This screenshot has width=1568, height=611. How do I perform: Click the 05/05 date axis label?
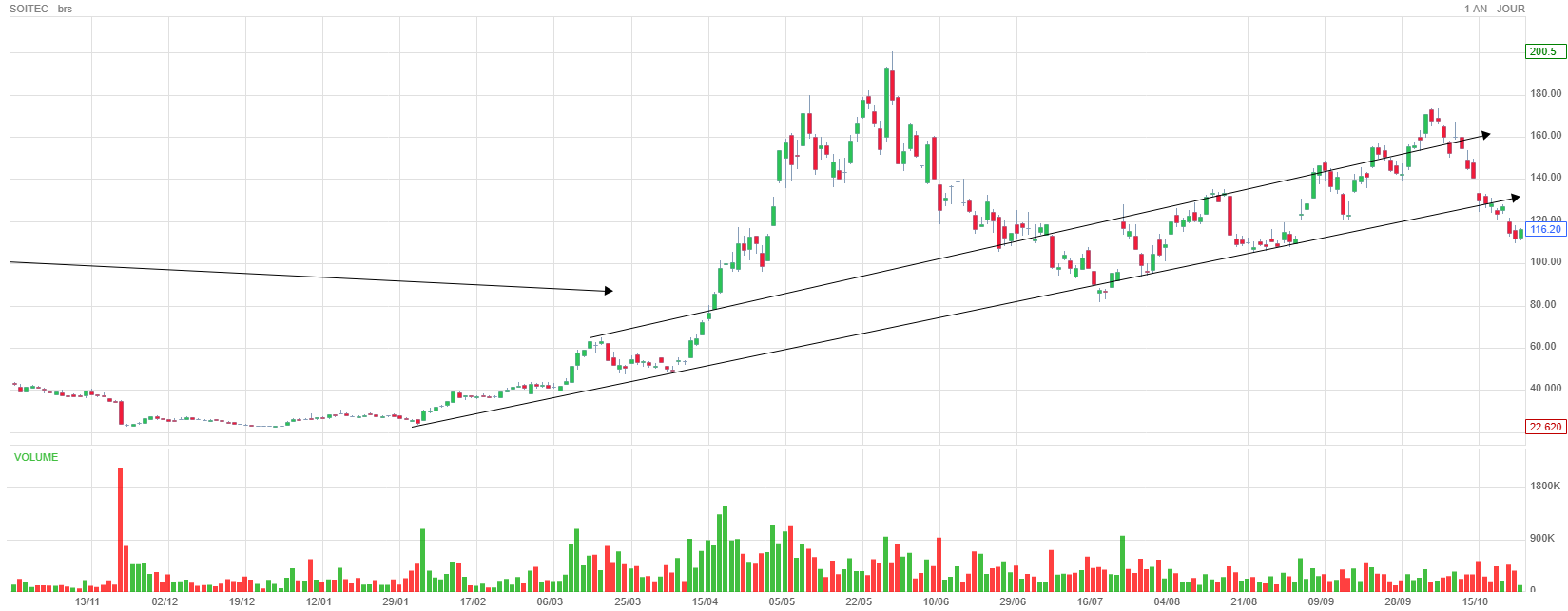[x=782, y=601]
